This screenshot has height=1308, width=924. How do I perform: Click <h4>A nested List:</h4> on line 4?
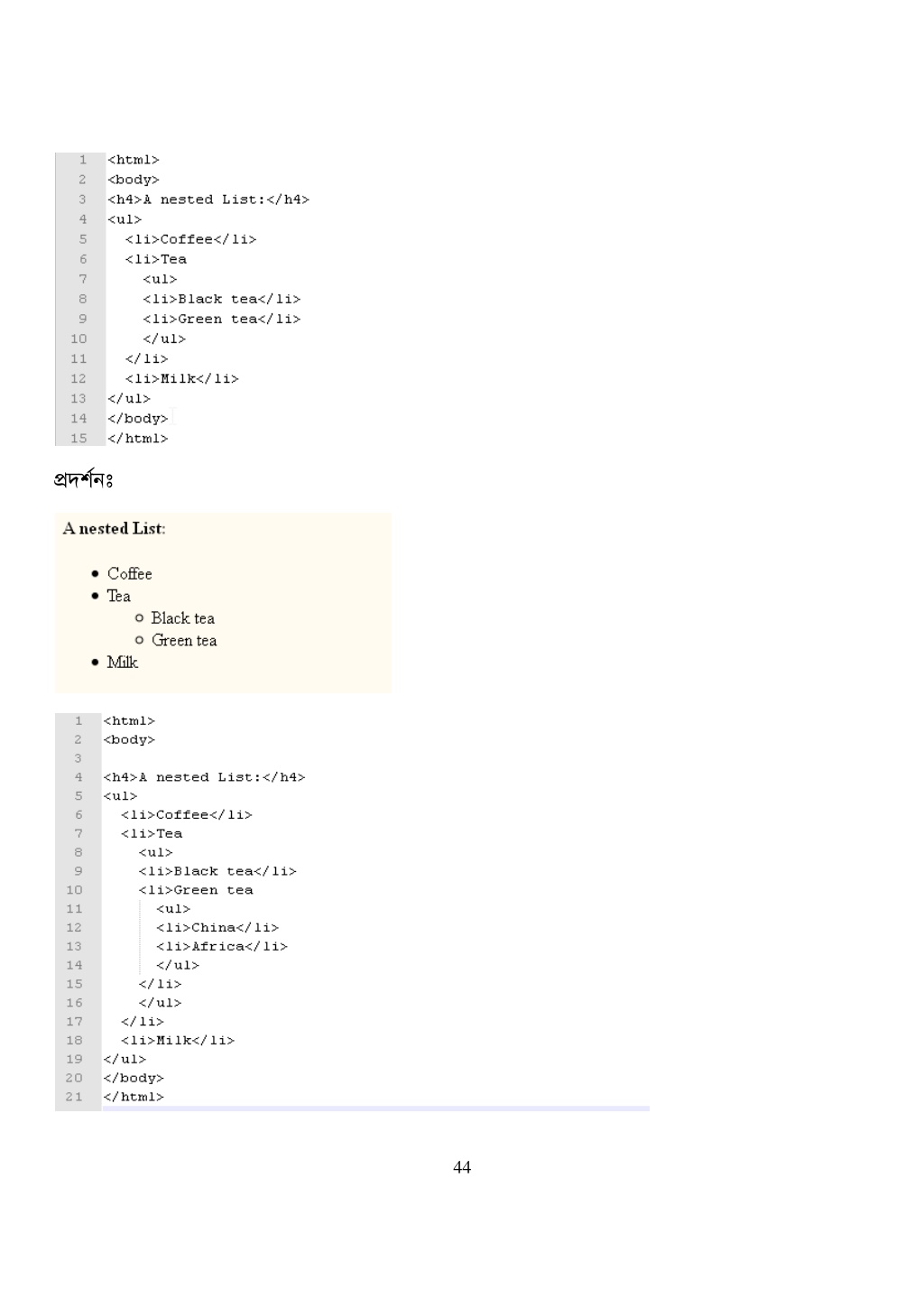pos(204,777)
